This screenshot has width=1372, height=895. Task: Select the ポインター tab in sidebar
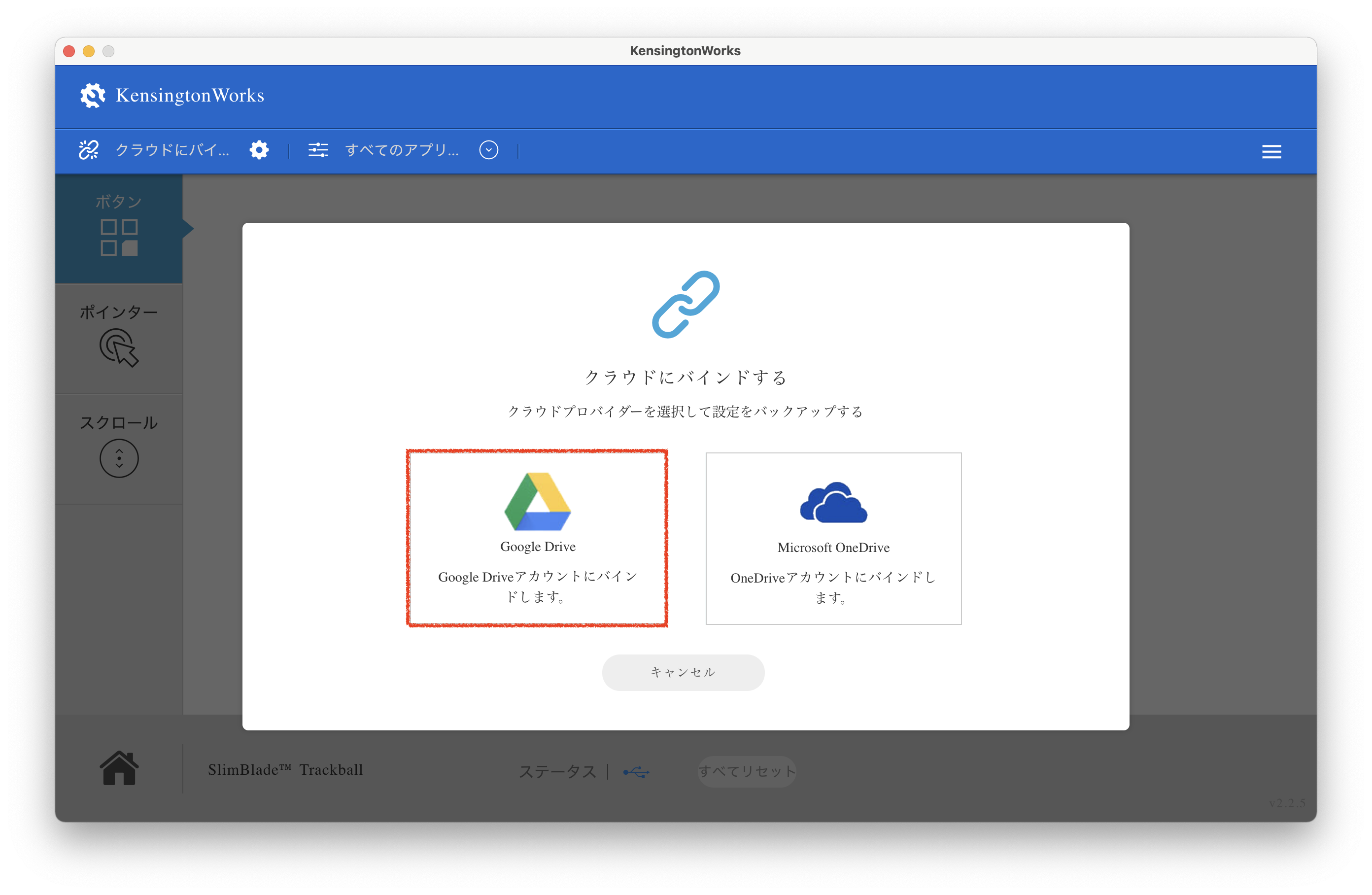(x=119, y=339)
